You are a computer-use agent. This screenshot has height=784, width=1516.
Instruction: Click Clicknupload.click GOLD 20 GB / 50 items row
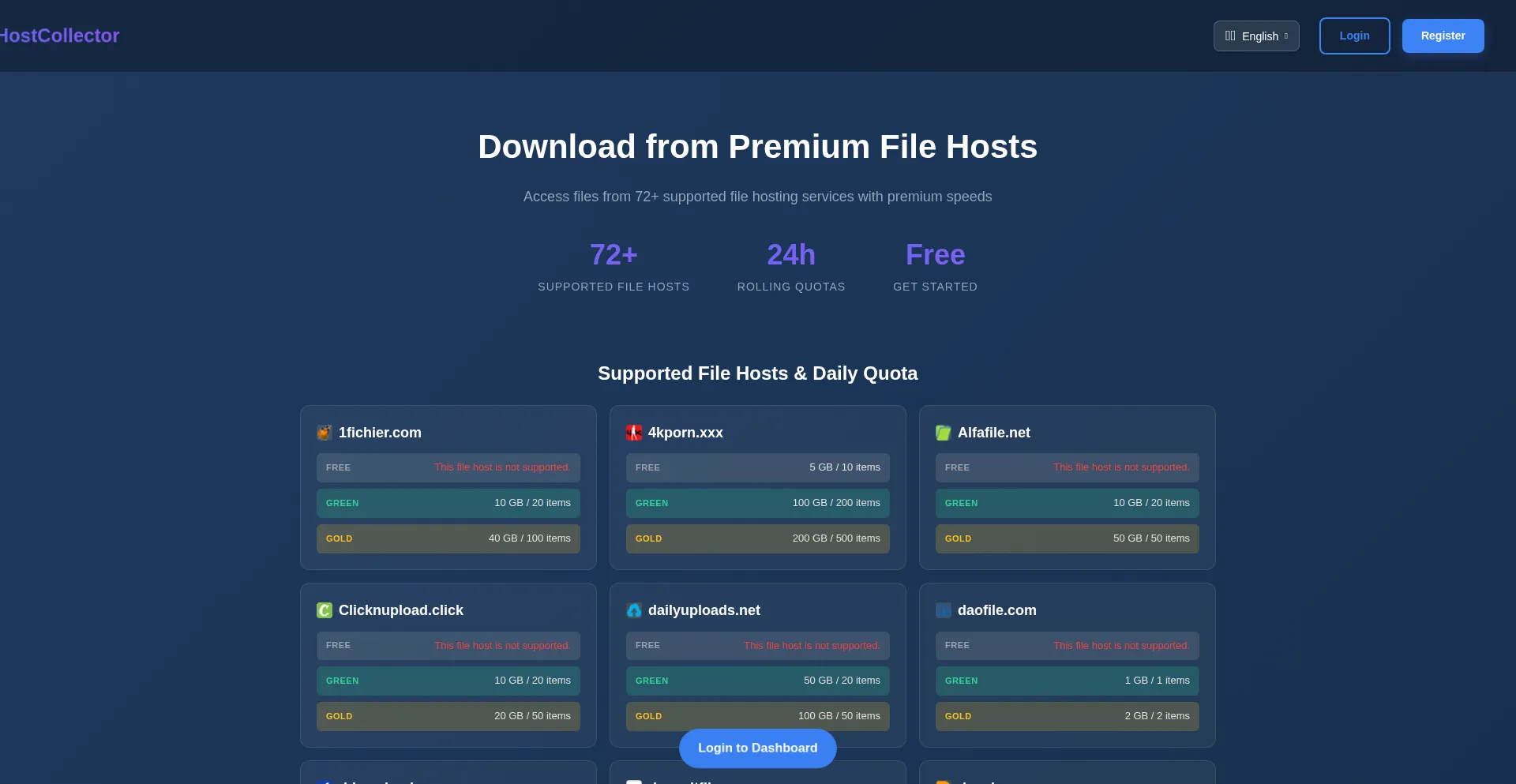click(448, 716)
